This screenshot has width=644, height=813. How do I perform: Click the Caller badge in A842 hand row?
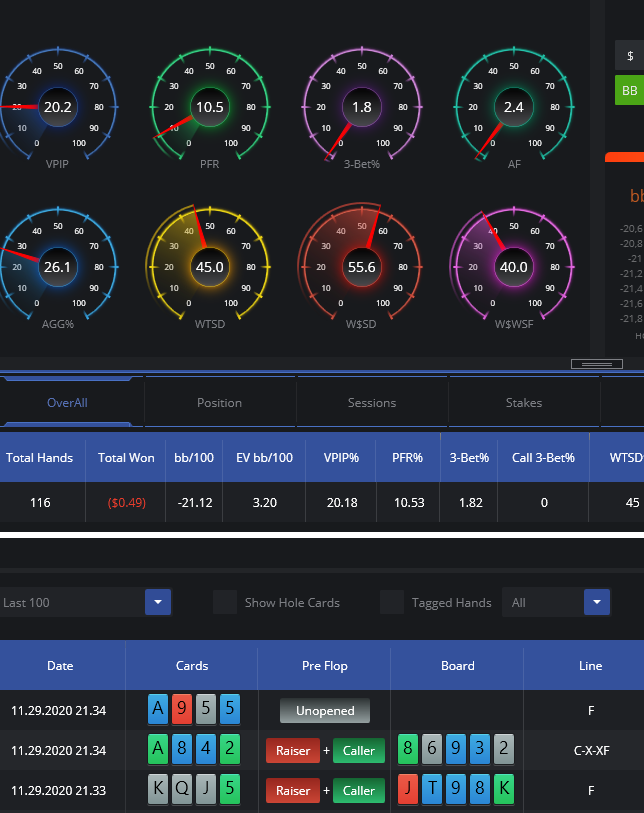[359, 751]
